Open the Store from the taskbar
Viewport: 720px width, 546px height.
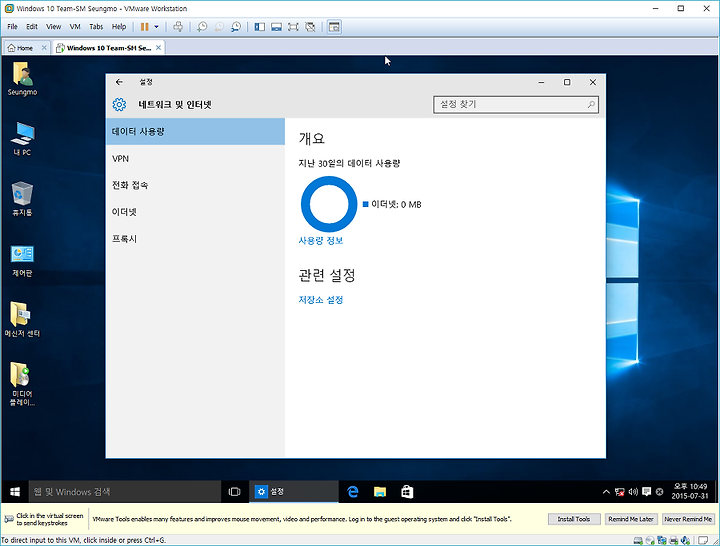pyautogui.click(x=407, y=492)
